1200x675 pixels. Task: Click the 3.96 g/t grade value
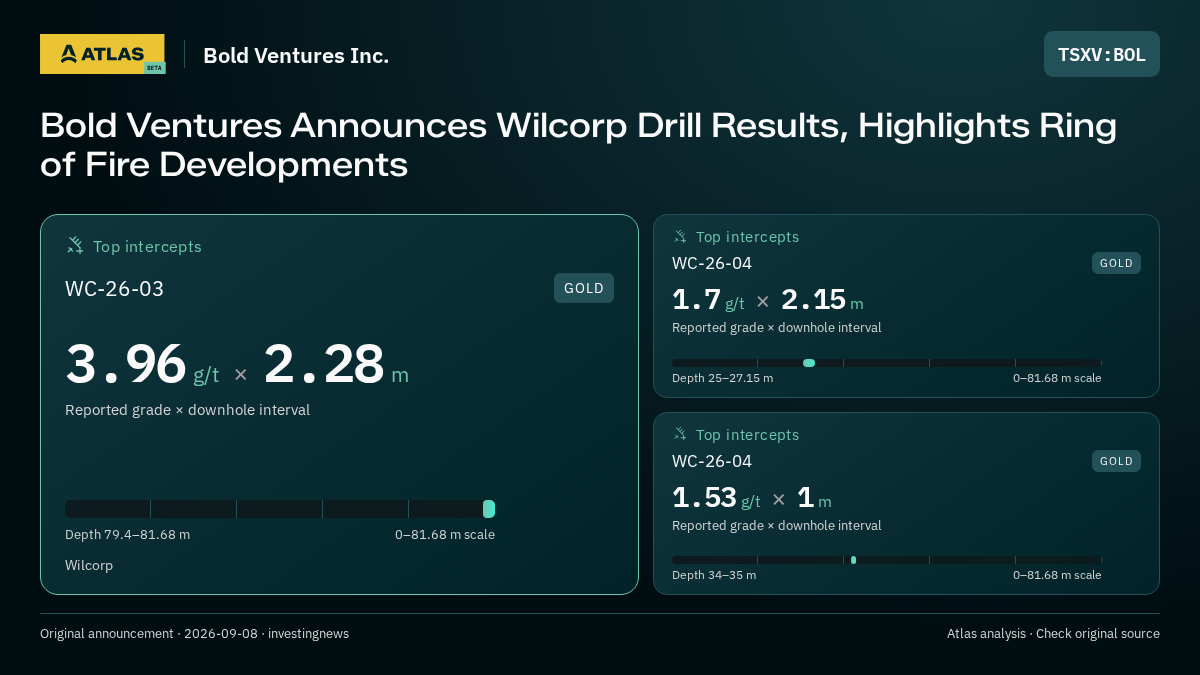tap(142, 365)
